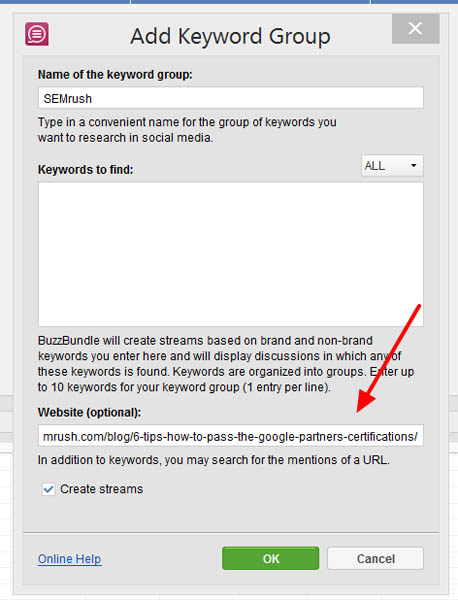The height and width of the screenshot is (600, 458).
Task: Click the 'mentions of a URL' hint text
Action: tap(214, 460)
